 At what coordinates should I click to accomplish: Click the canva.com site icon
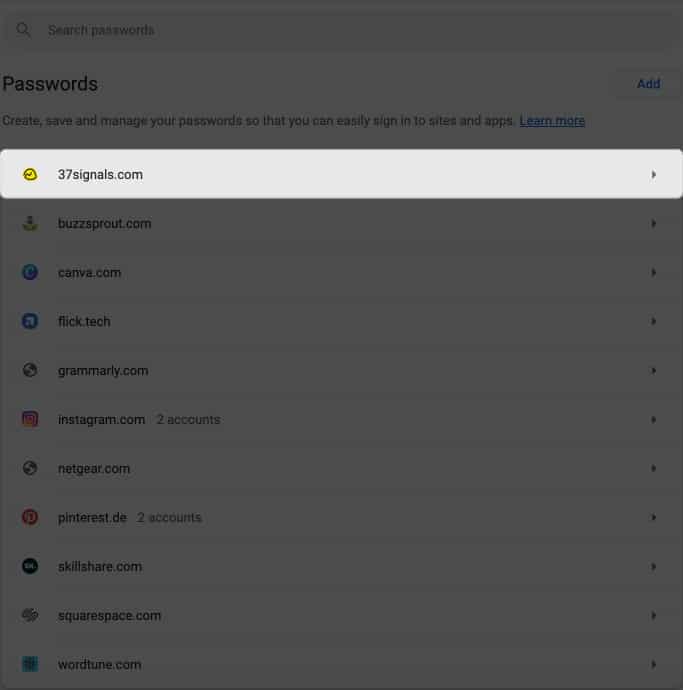(30, 273)
